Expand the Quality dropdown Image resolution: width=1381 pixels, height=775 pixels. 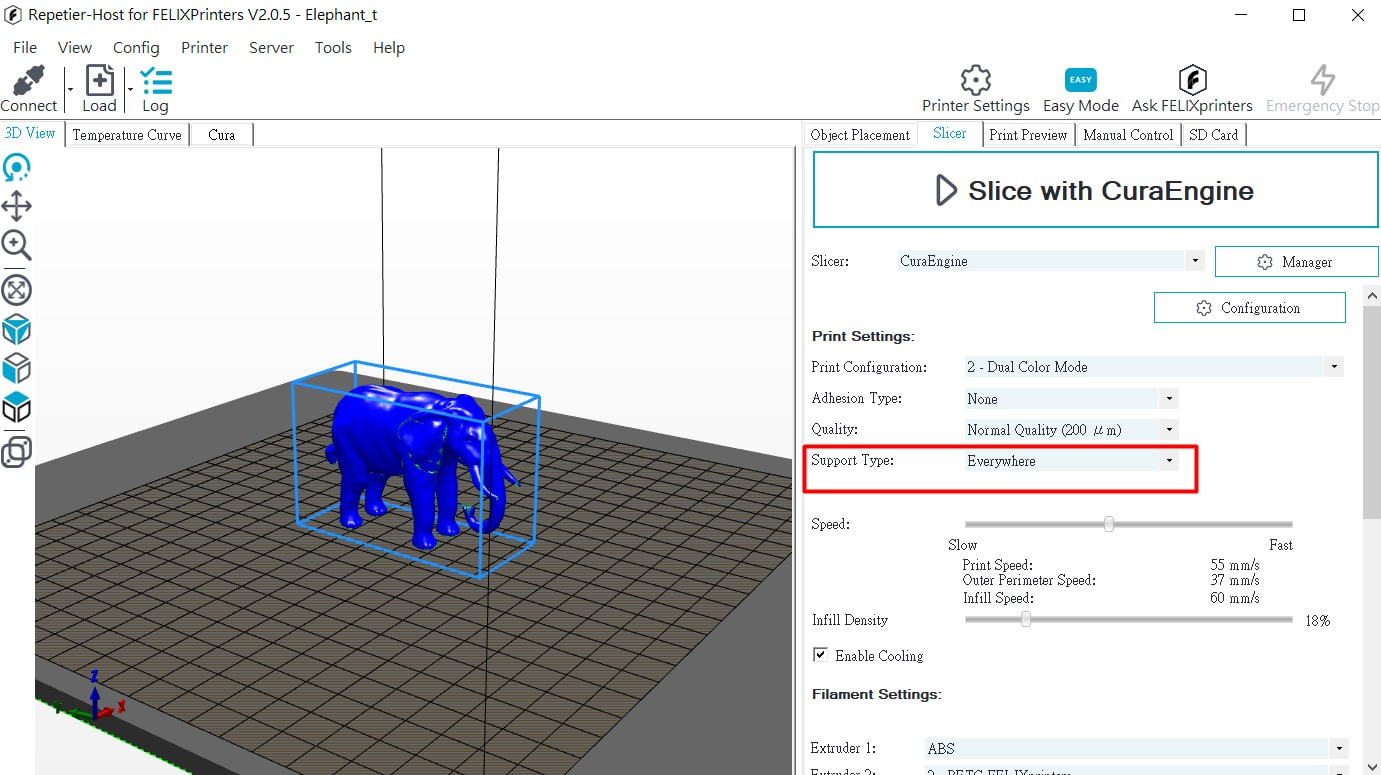1169,430
